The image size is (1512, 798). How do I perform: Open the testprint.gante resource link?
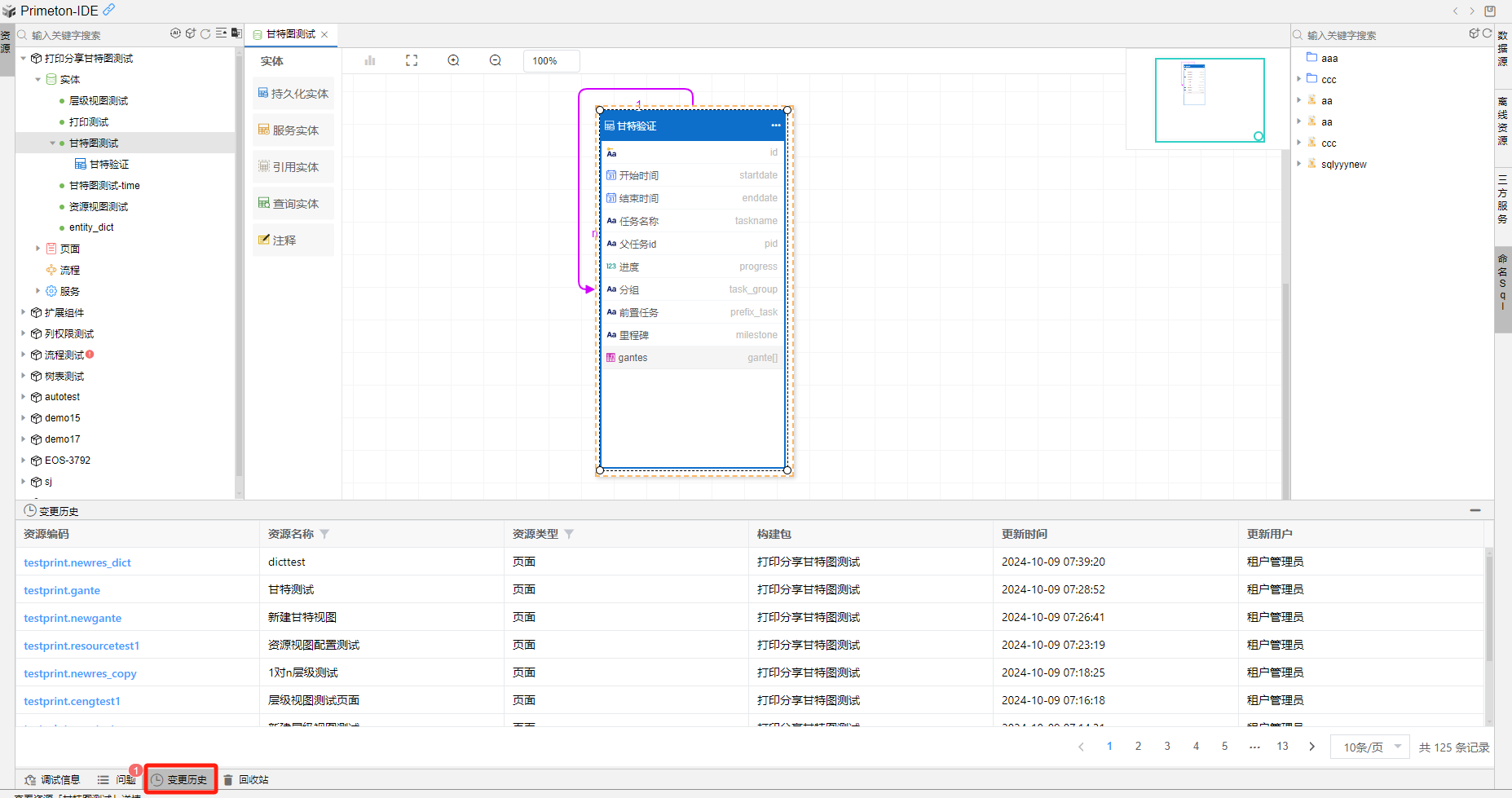pos(62,590)
